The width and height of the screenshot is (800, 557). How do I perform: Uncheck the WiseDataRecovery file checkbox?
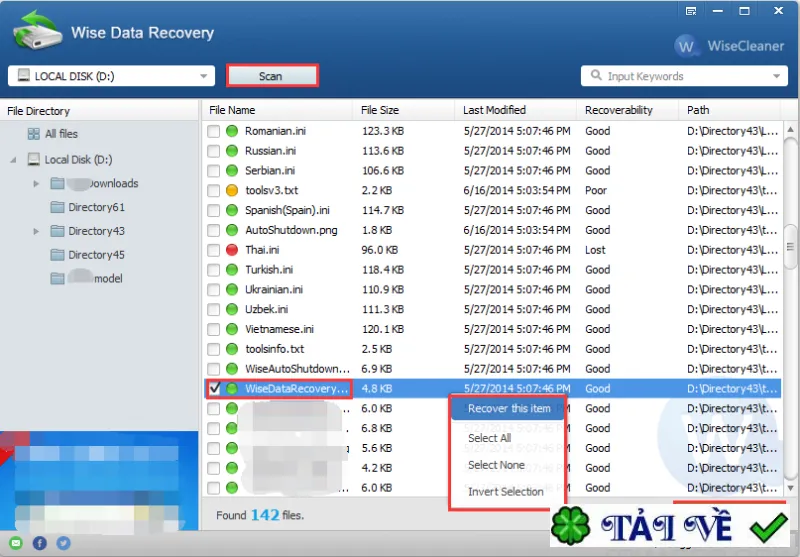[x=214, y=388]
